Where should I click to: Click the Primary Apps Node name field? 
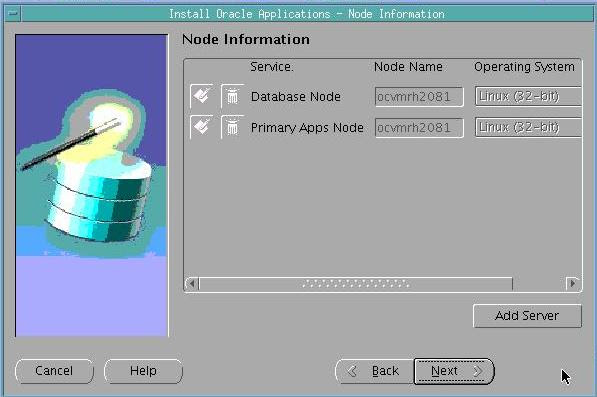tap(419, 128)
